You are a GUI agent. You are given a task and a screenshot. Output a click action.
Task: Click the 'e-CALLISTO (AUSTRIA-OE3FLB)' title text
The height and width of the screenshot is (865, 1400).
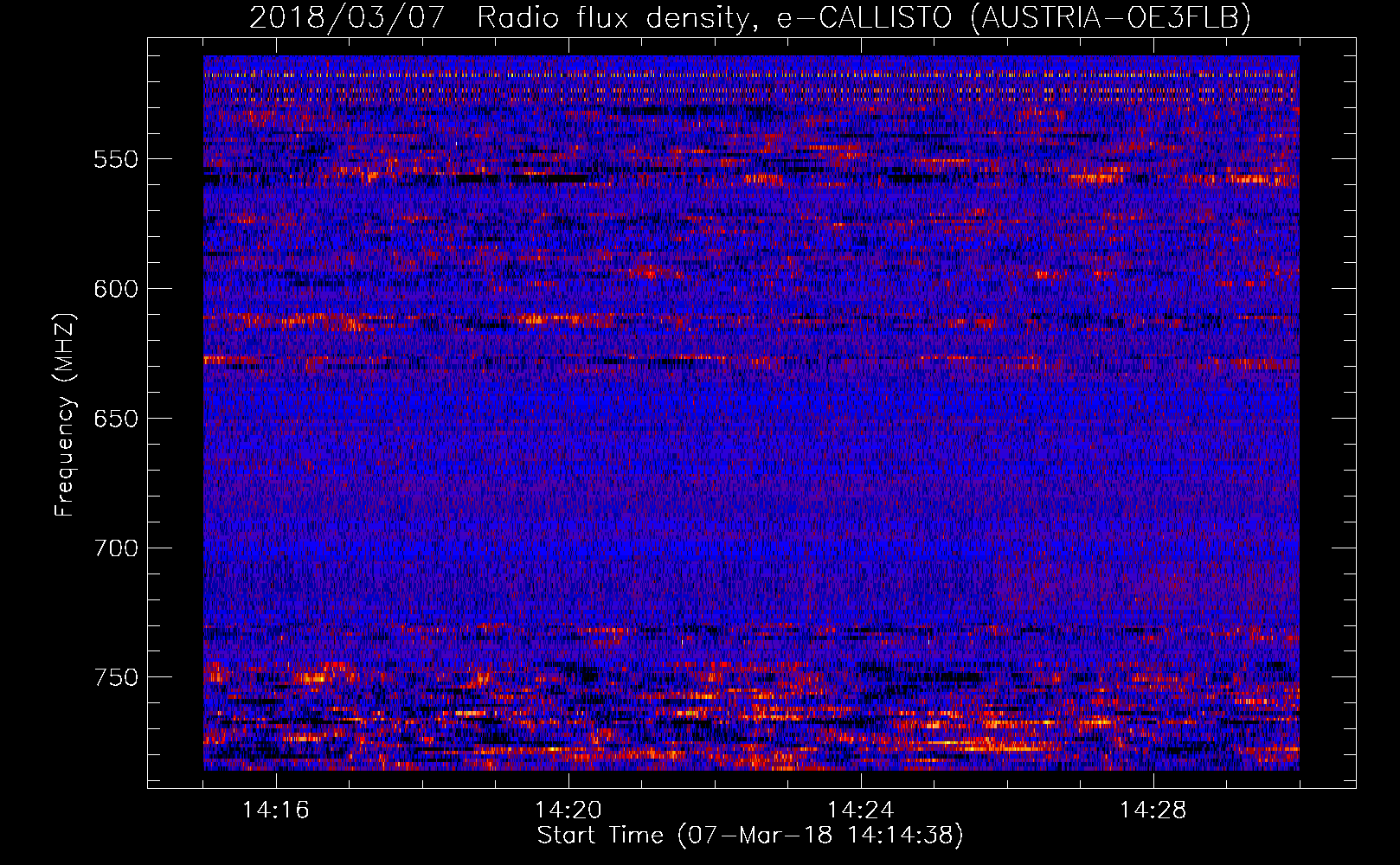tap(1014, 18)
